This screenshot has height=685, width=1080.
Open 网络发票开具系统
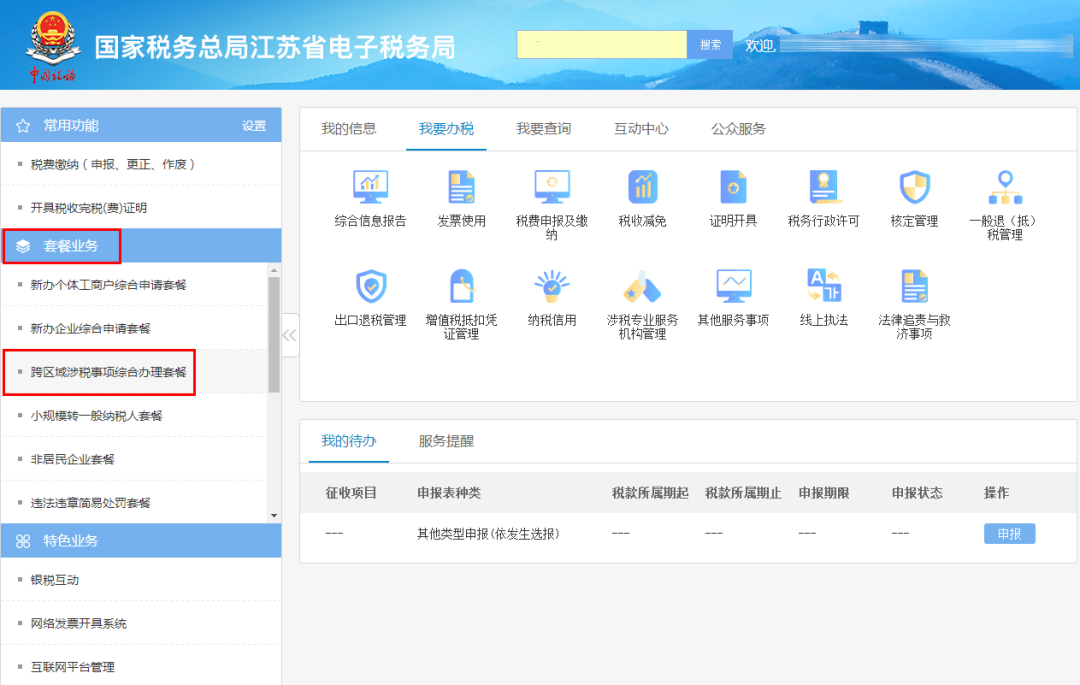79,624
